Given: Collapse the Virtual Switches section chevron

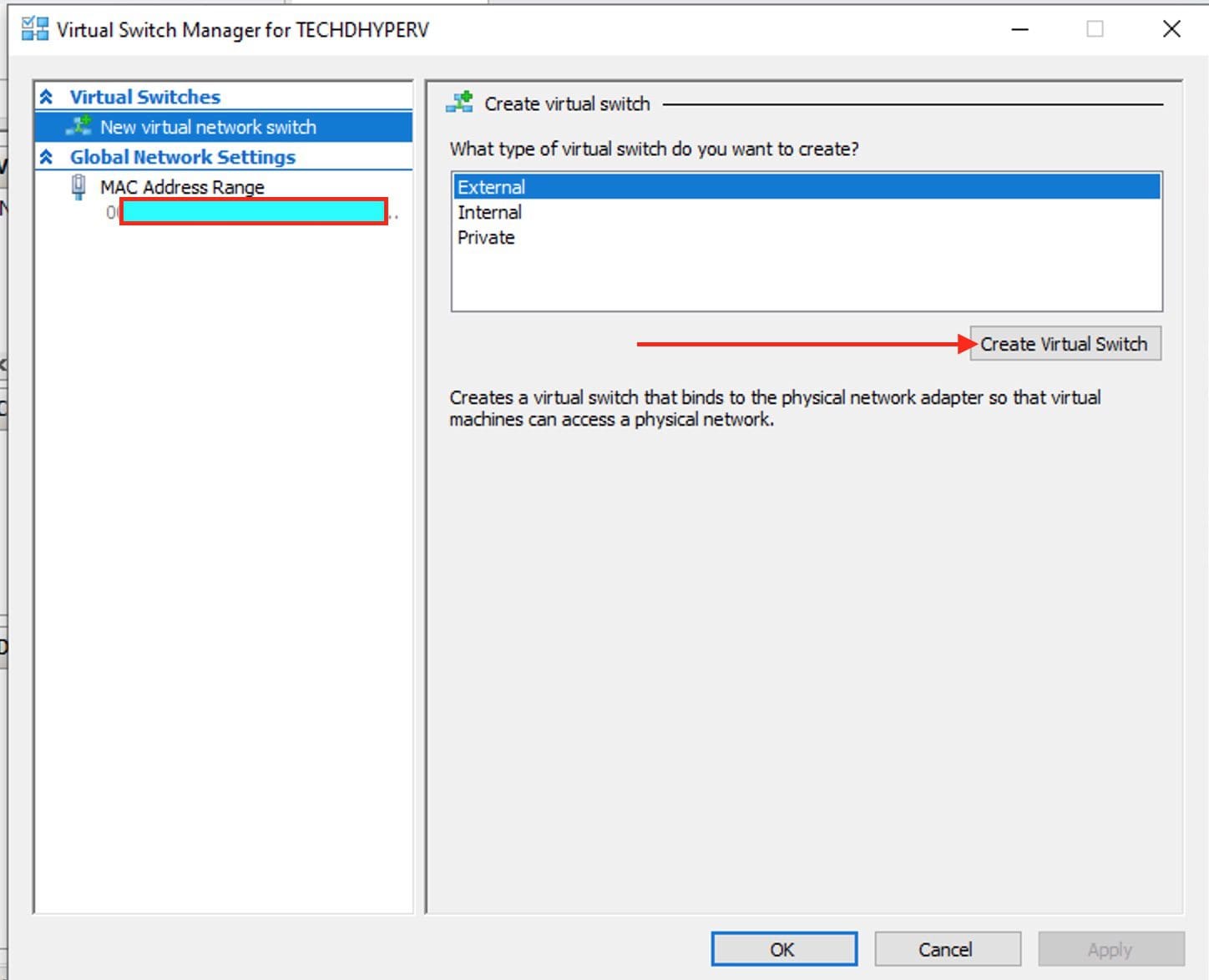Looking at the screenshot, I should pos(47,97).
